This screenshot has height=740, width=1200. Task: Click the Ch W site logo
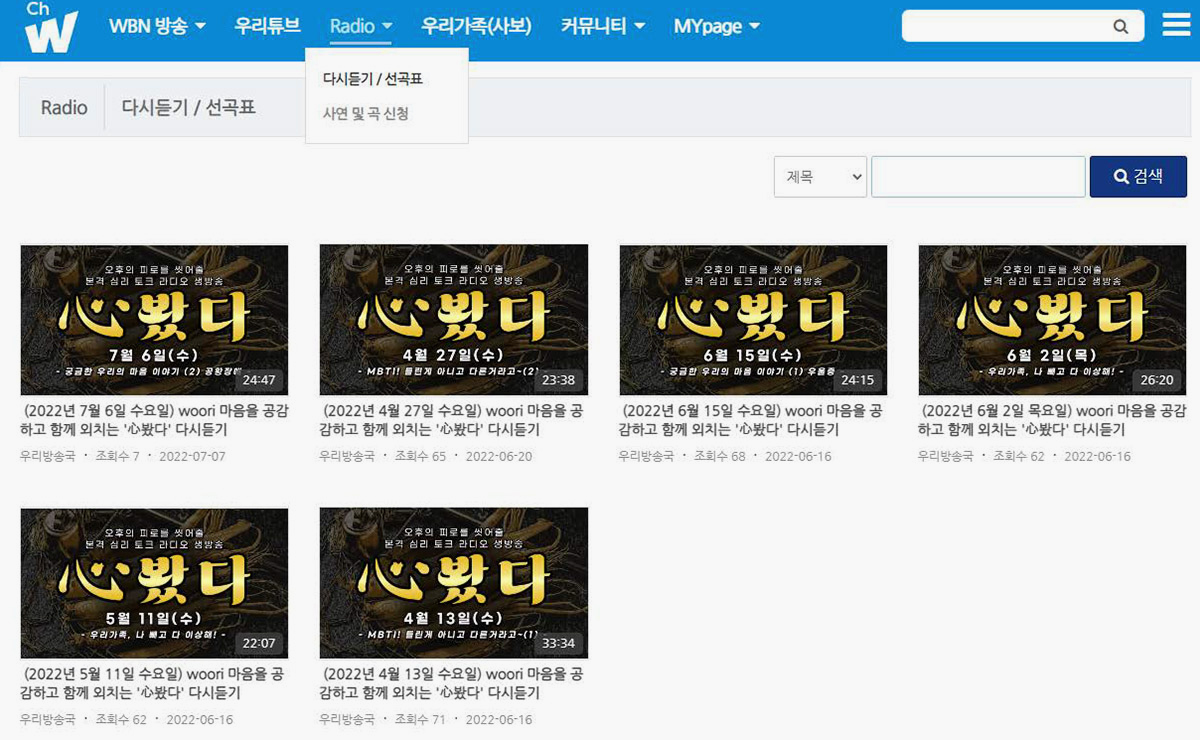(51, 28)
